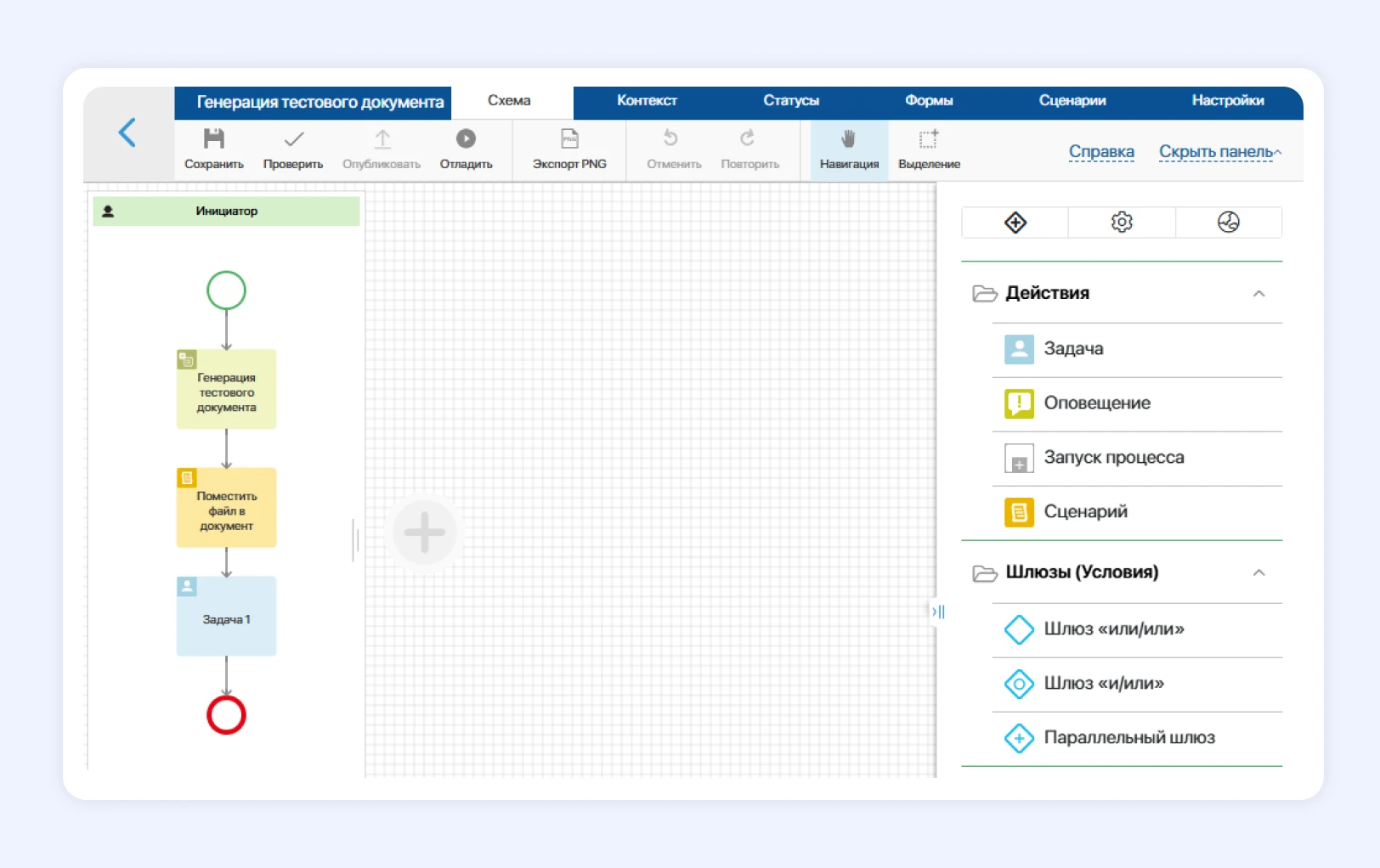Collapse the Шлюзы (Условия) section
Viewport: 1380px width, 868px height.
tap(1258, 572)
